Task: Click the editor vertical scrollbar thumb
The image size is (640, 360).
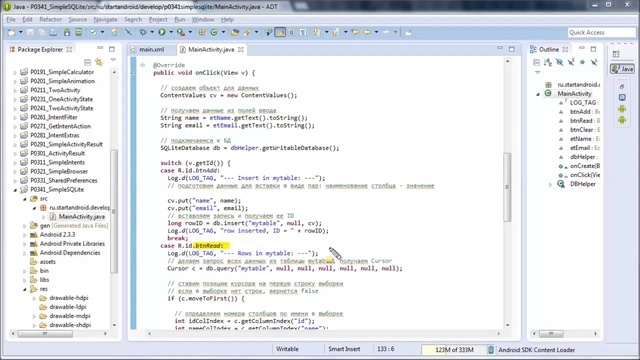Action: click(507, 187)
